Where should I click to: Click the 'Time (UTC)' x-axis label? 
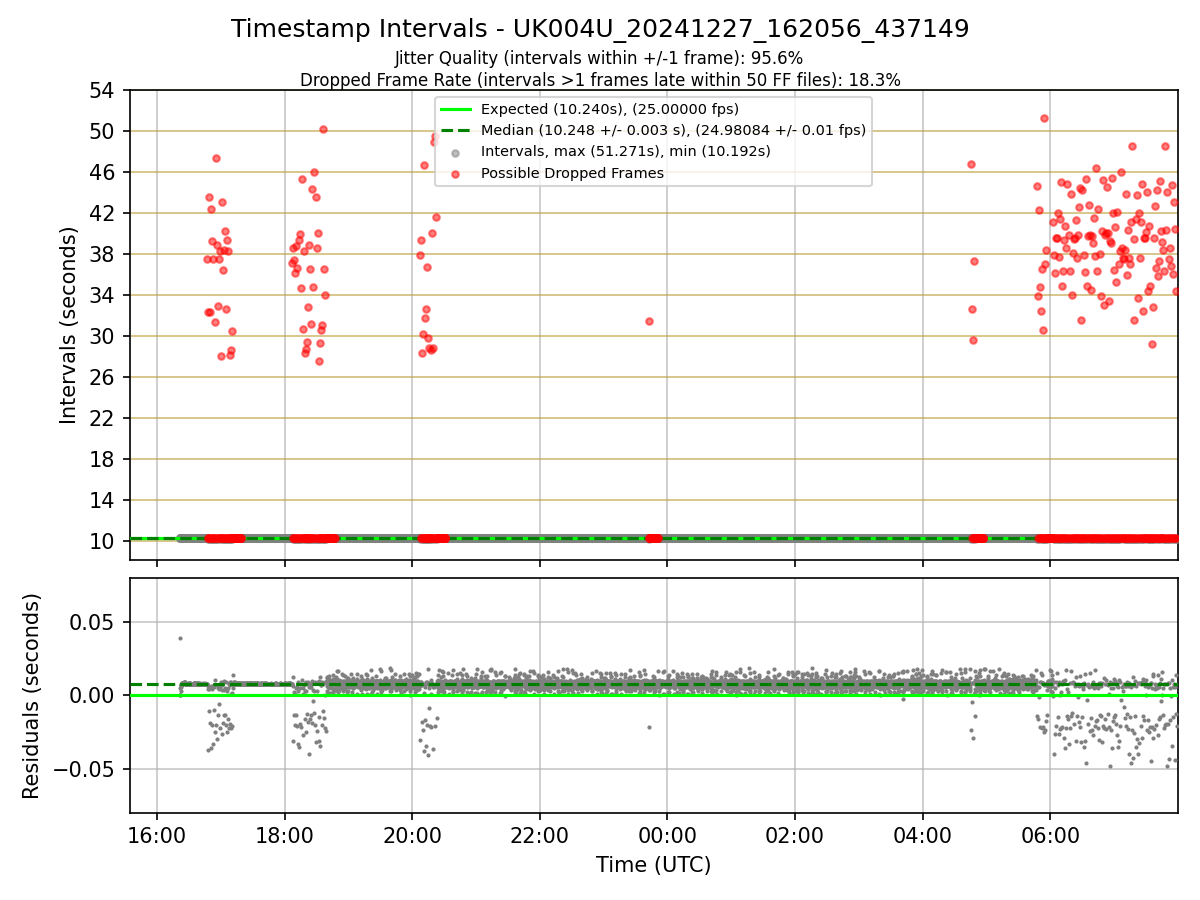(x=653, y=864)
